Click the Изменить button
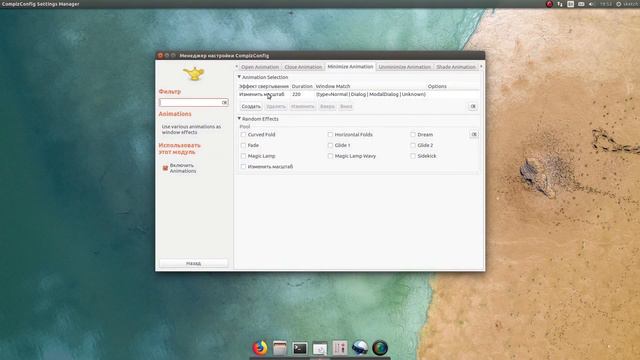 [x=303, y=107]
